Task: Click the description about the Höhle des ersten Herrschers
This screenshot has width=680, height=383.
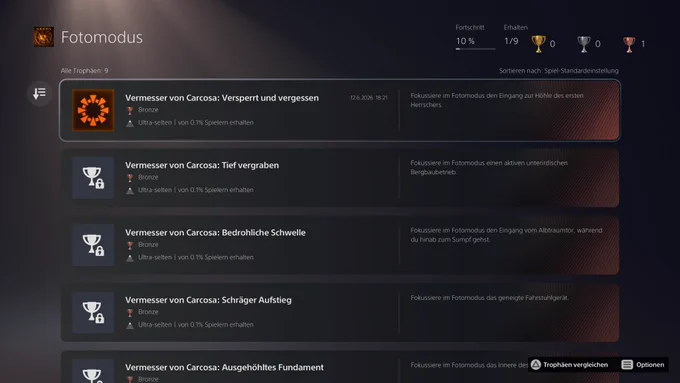Action: tap(497, 100)
